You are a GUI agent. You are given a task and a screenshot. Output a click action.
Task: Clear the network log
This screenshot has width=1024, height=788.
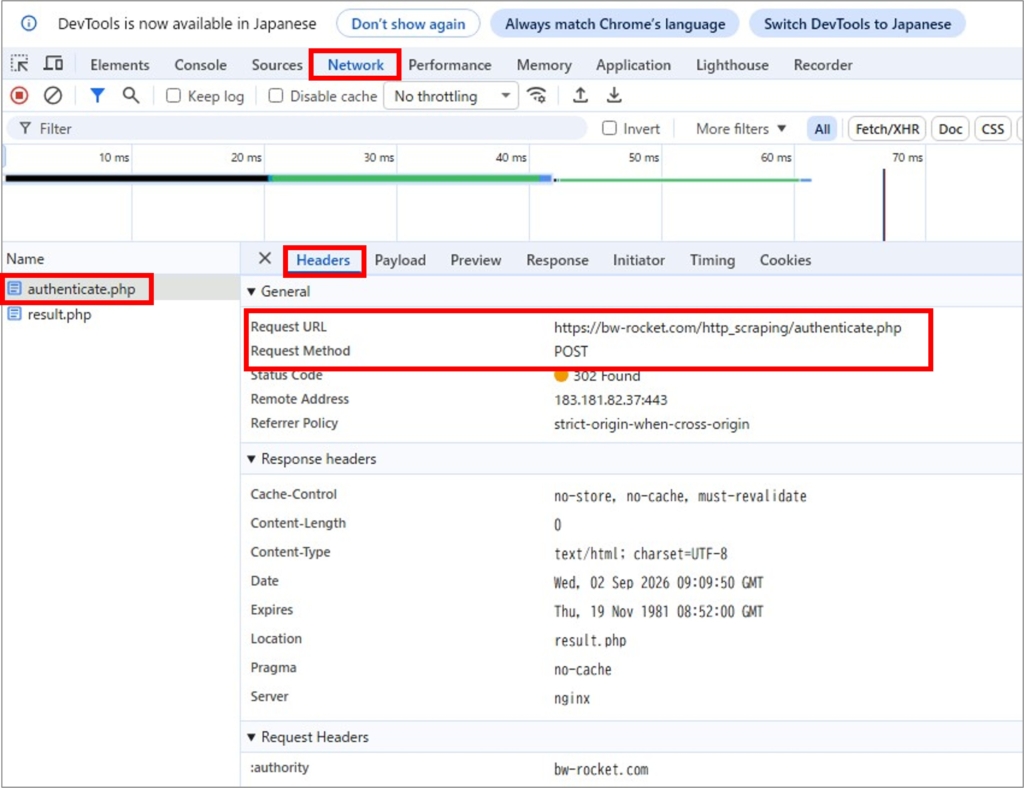coord(53,96)
